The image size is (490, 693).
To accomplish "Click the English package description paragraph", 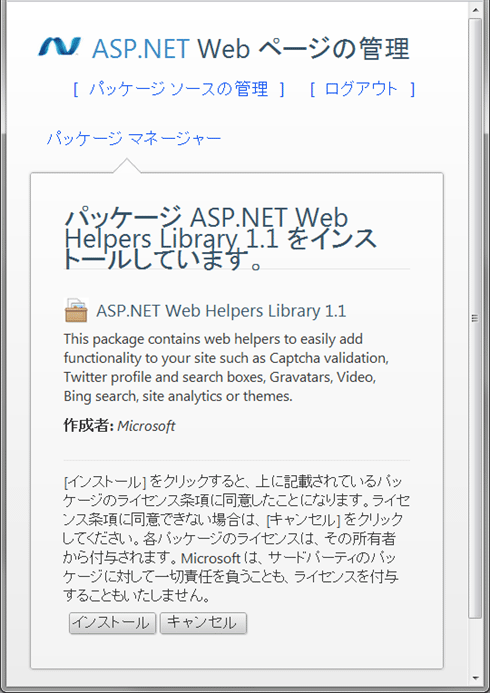I will point(226,368).
